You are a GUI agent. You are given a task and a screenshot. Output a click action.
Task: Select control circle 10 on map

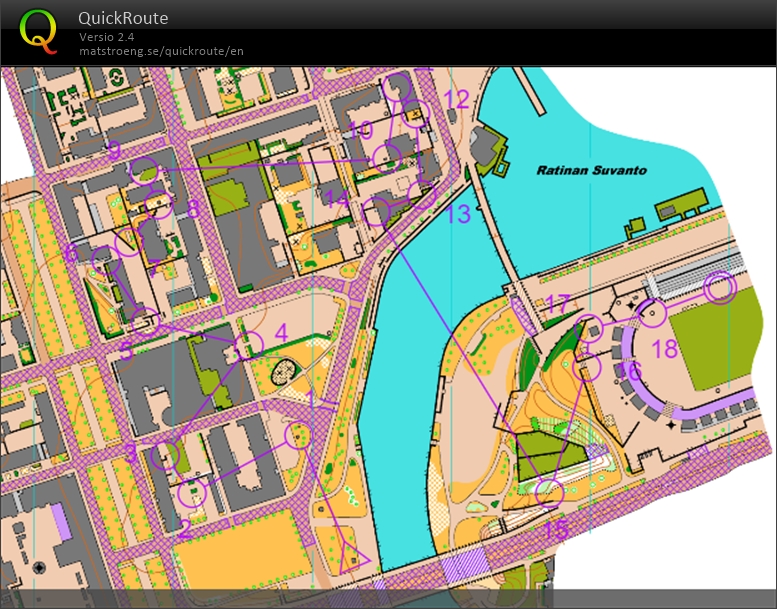387,156
